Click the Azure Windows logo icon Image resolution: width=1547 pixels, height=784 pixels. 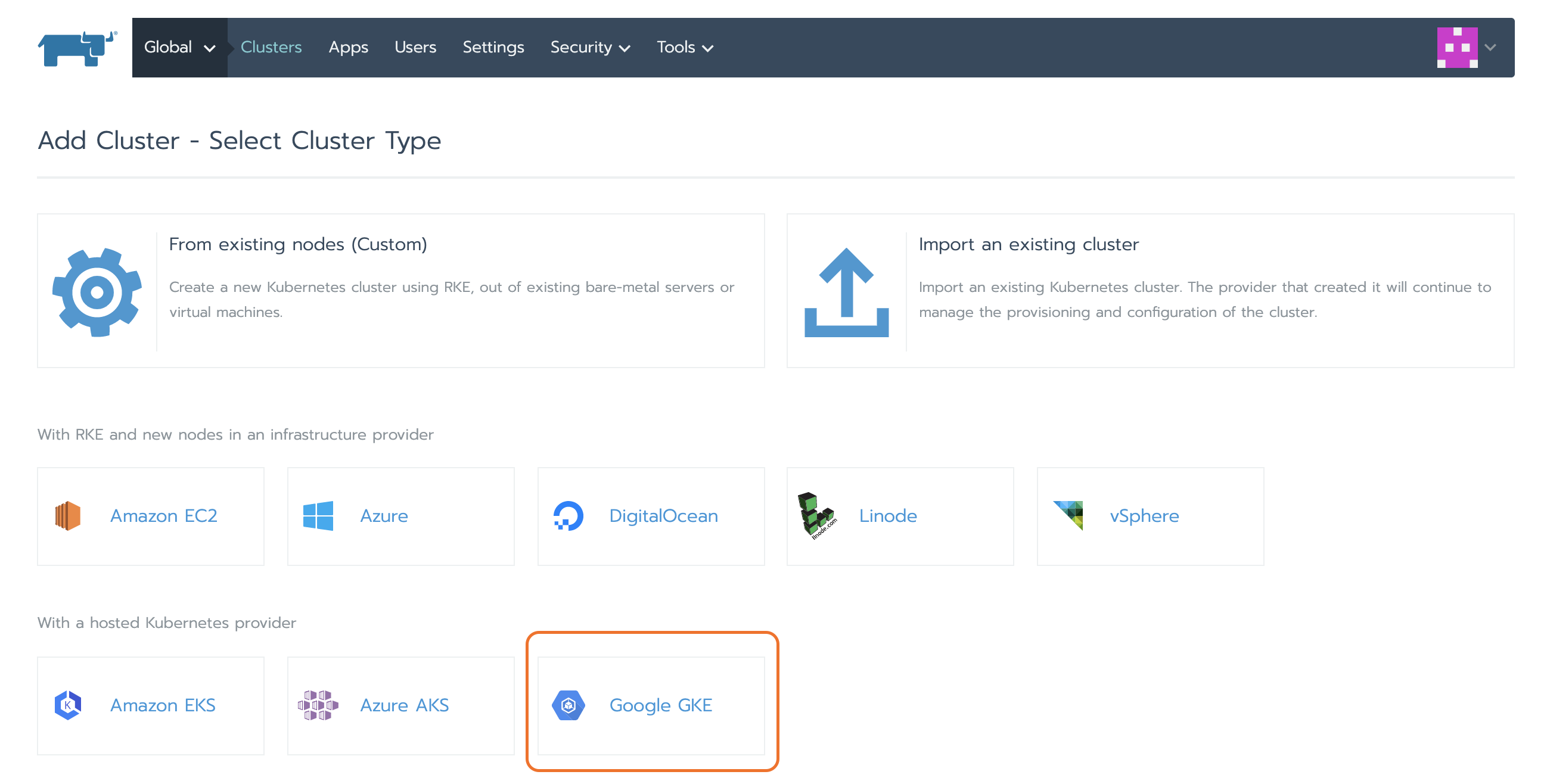318,516
